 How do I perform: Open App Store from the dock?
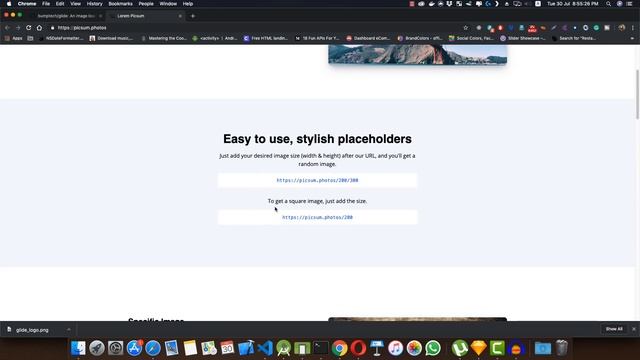pos(134,348)
